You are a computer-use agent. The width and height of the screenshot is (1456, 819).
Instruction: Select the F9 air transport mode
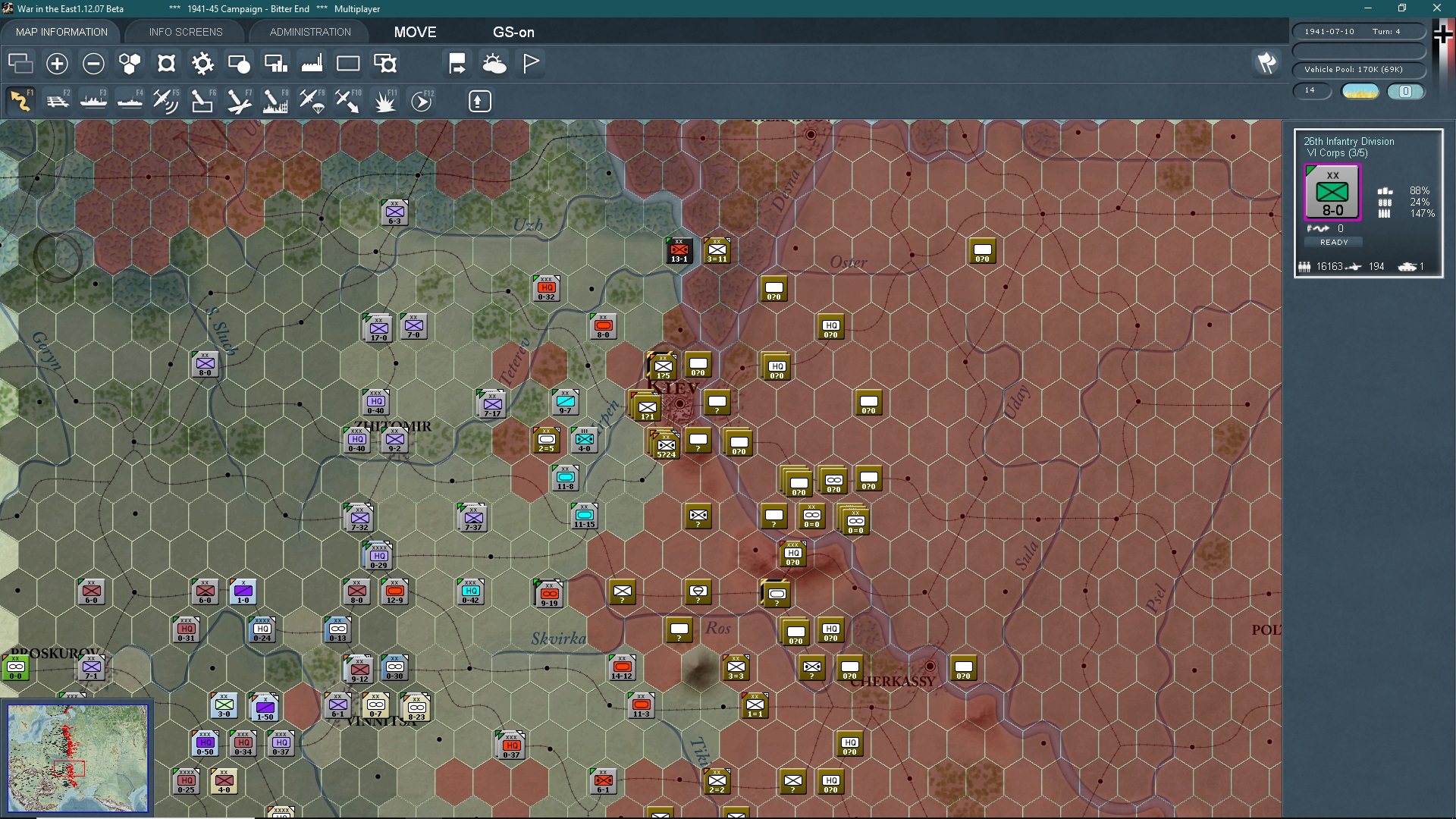pyautogui.click(x=312, y=101)
